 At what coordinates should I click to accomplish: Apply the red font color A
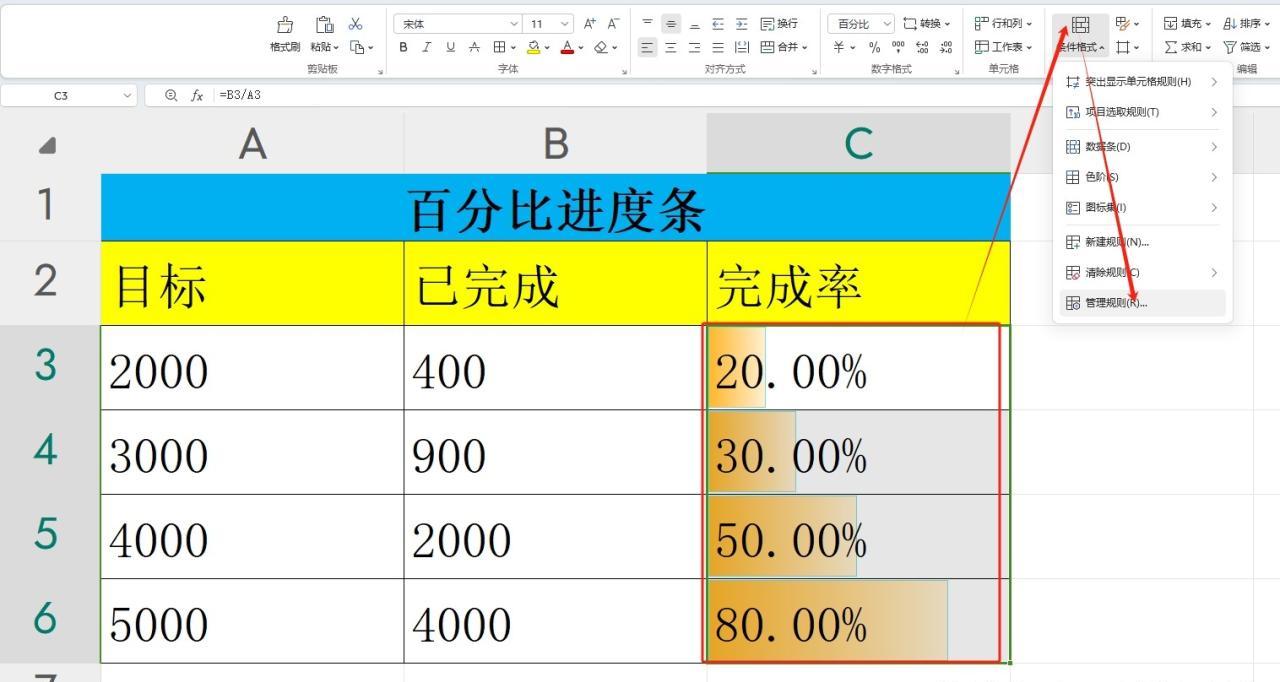(566, 47)
